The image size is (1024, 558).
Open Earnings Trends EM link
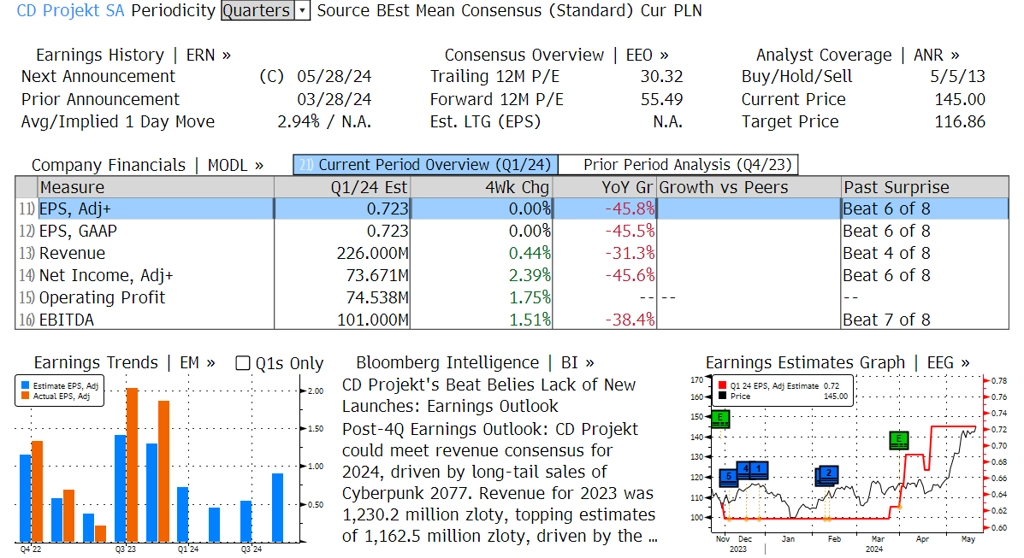click(124, 363)
